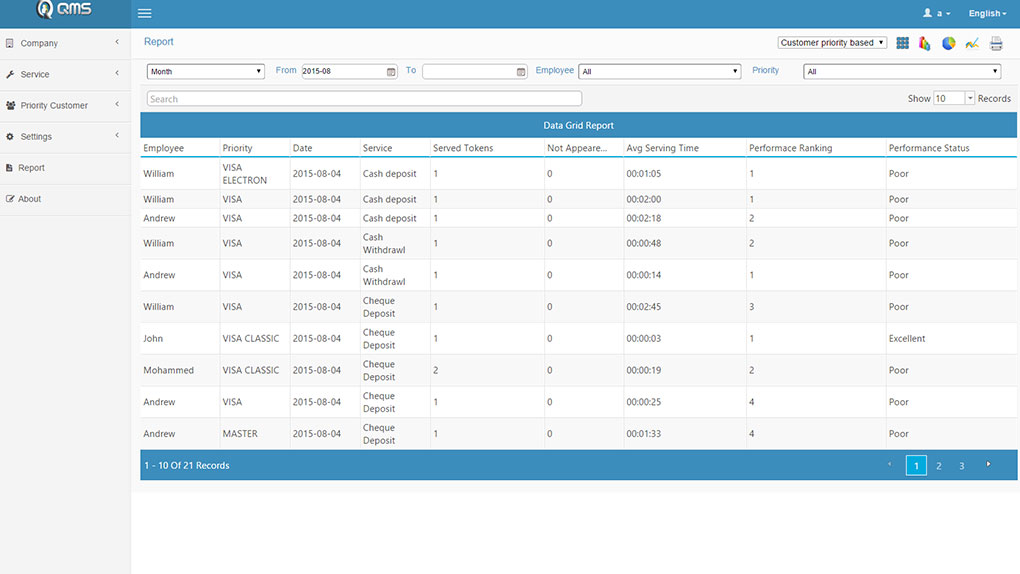Click the 1 - 10 Of 21 Records text

pyautogui.click(x=187, y=465)
